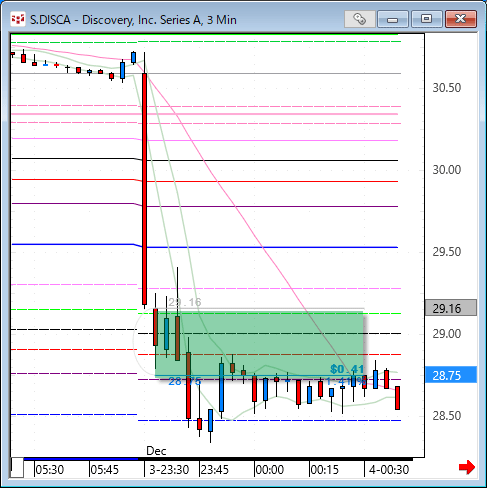
Task: Click the 29.00 price axis label
Action: pyautogui.click(x=447, y=334)
